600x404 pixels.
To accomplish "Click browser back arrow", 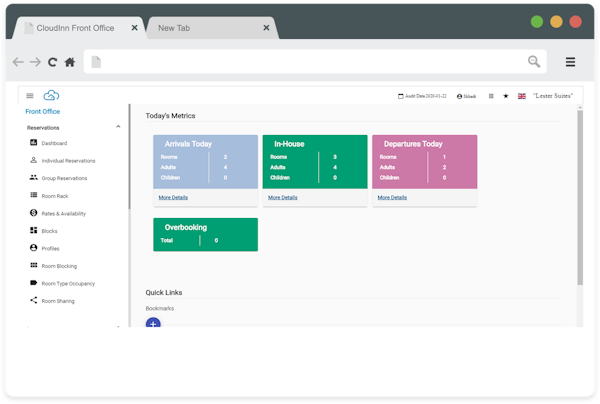I will pyautogui.click(x=18, y=62).
